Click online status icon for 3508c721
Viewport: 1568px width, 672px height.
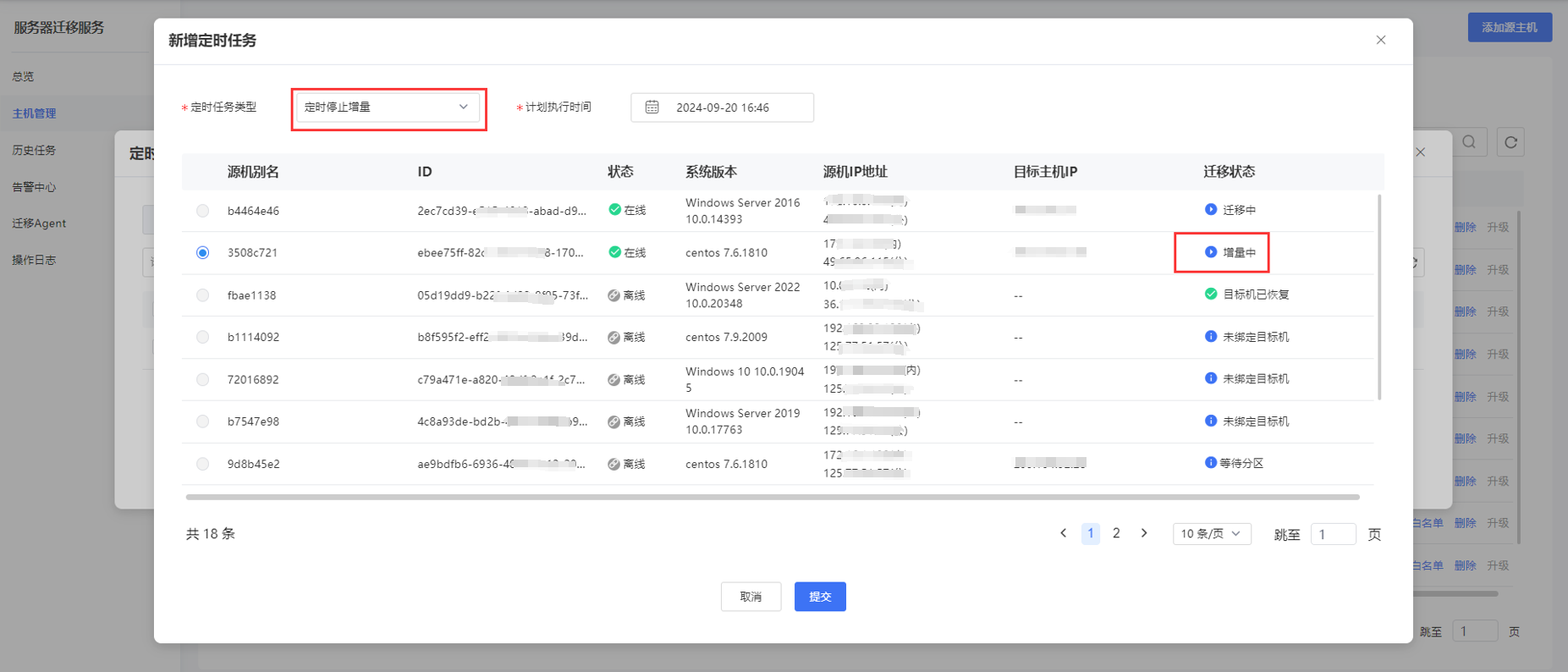click(614, 252)
